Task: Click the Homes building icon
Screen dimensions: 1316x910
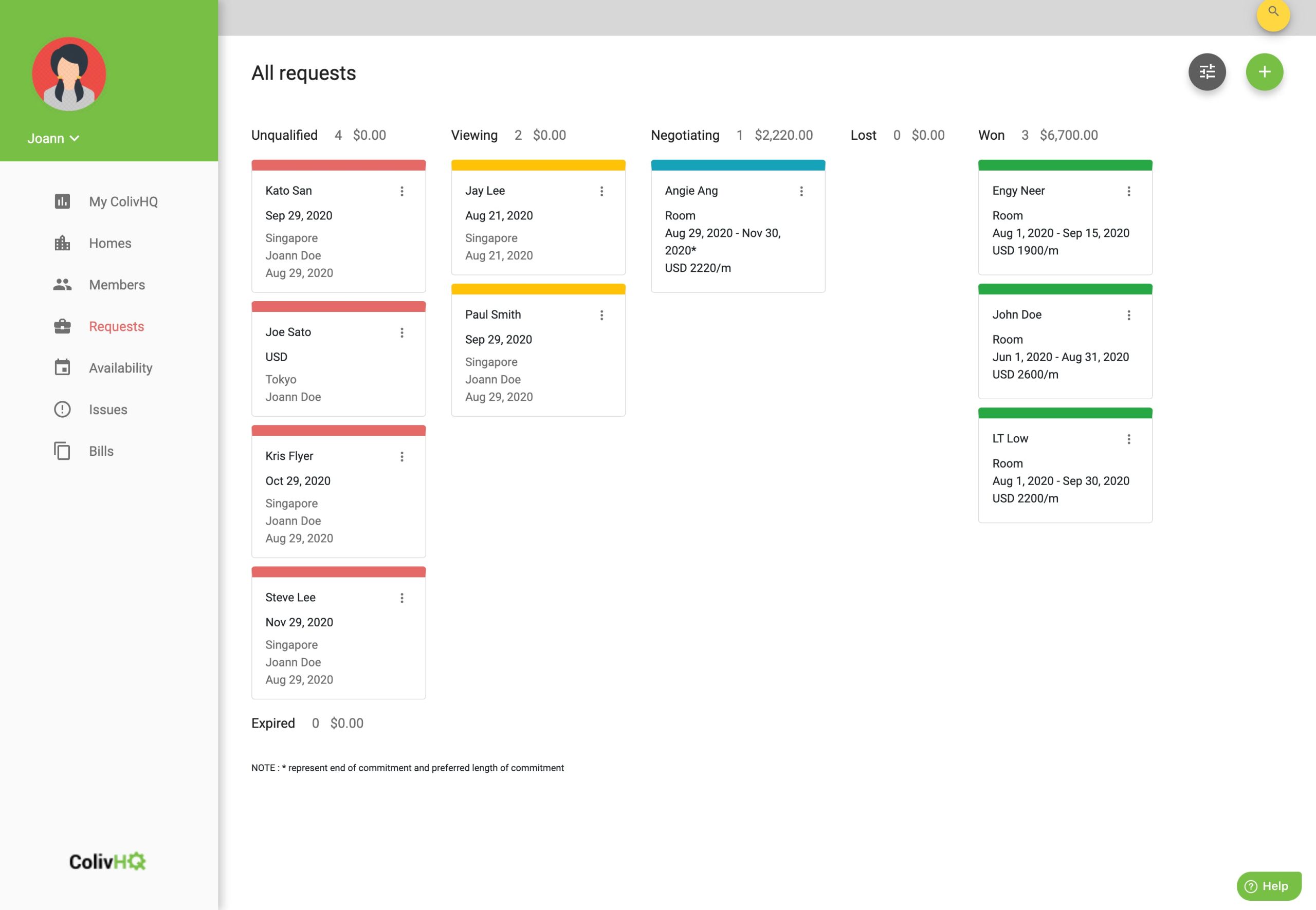Action: [62, 243]
